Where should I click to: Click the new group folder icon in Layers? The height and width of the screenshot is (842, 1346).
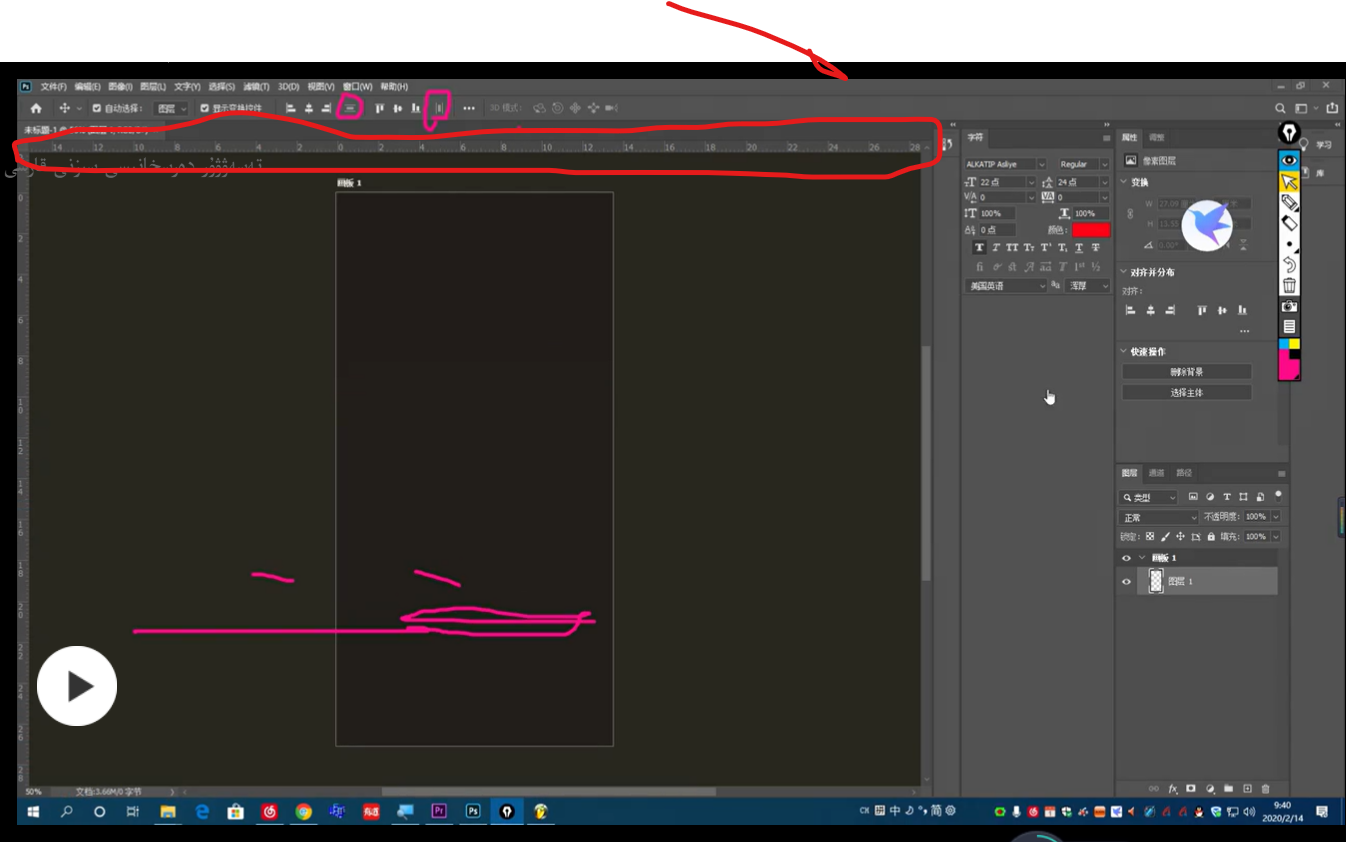(x=1229, y=789)
